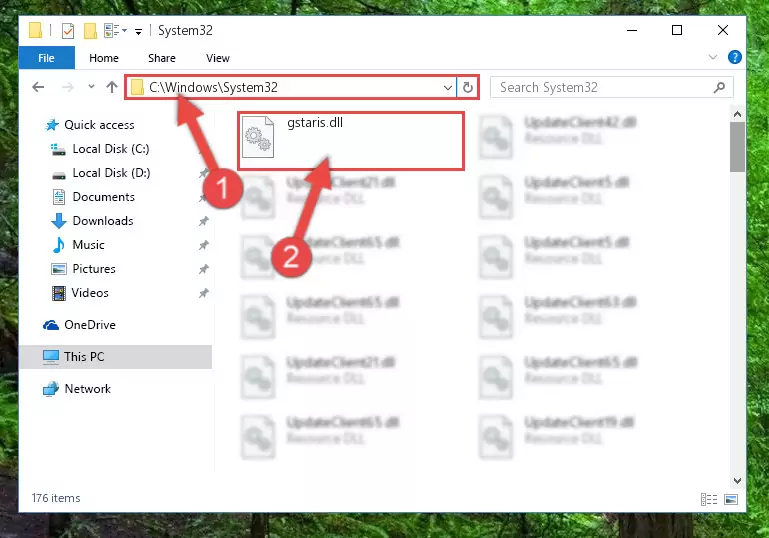Open the recent locations dropdown
The image size is (769, 538).
(x=91, y=87)
